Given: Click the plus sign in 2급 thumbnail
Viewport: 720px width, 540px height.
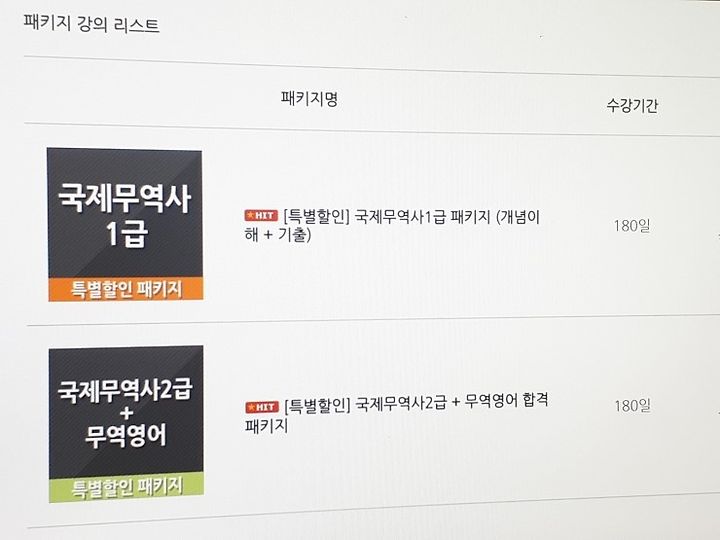Looking at the screenshot, I should 126,413.
